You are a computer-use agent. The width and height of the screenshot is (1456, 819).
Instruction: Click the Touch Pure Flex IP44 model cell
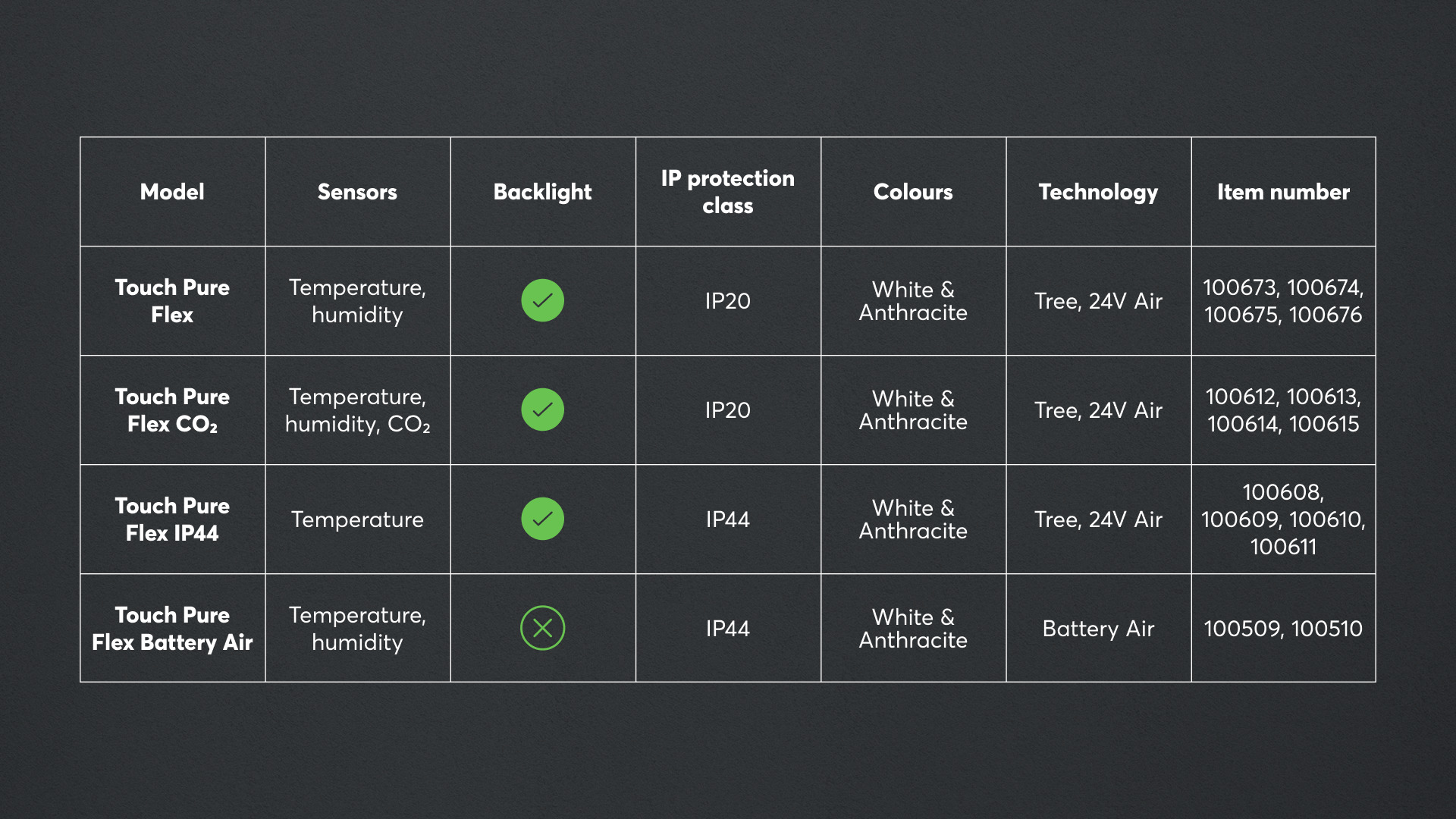[x=172, y=519]
